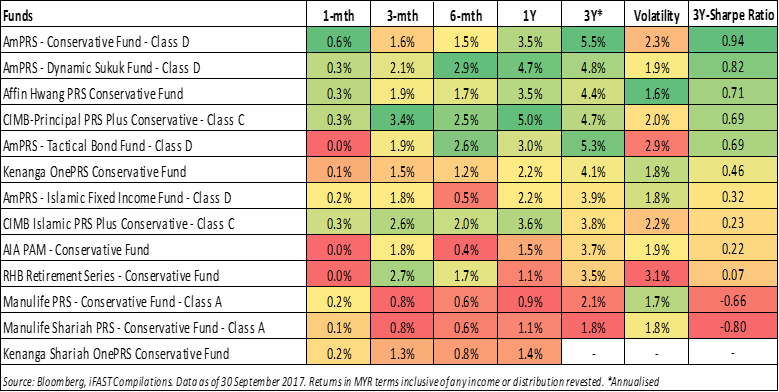Select the 3Y-Sharpe Ratio column header
779x392 pixels.
(x=733, y=16)
